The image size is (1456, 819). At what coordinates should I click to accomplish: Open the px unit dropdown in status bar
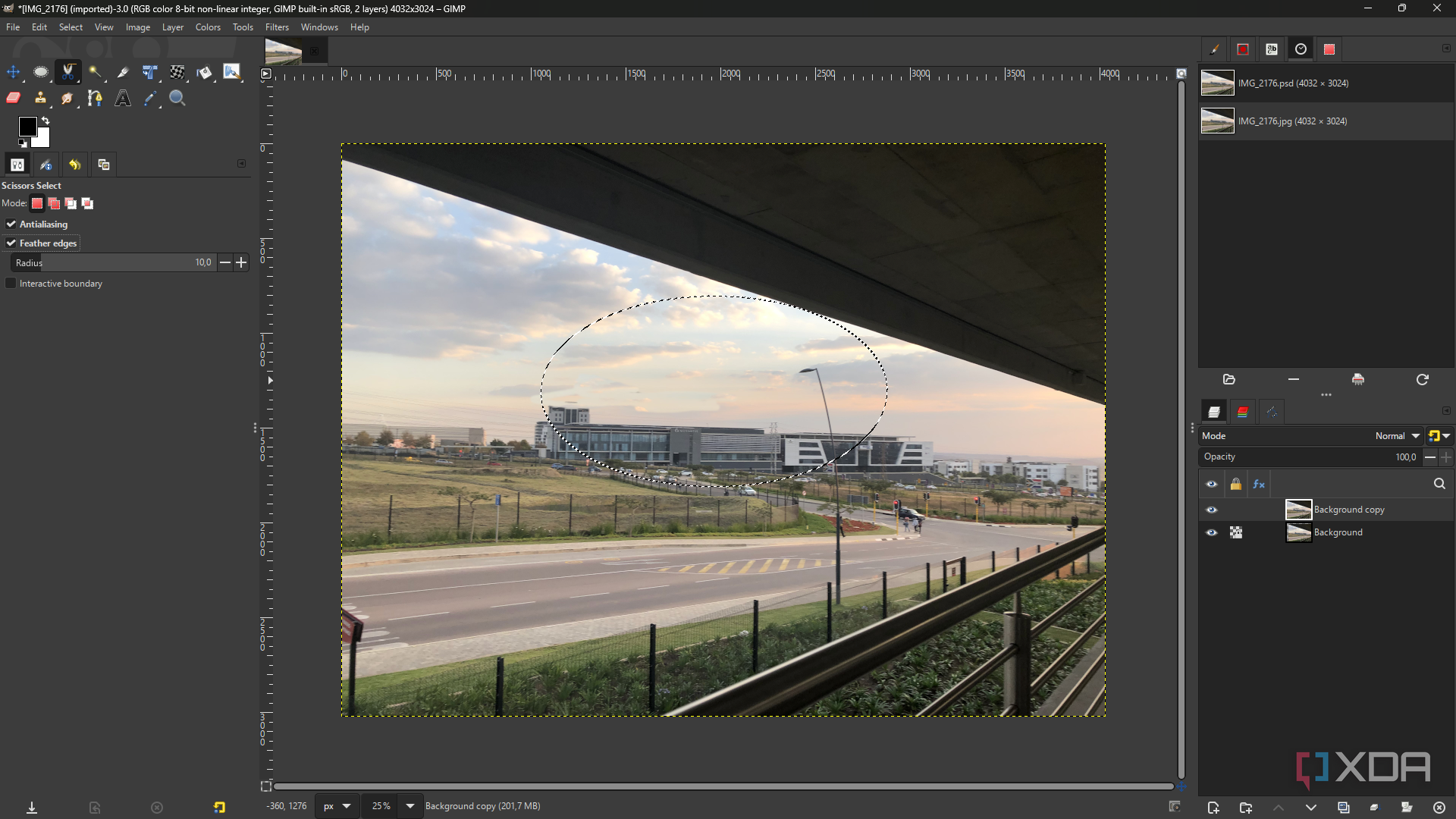(337, 806)
